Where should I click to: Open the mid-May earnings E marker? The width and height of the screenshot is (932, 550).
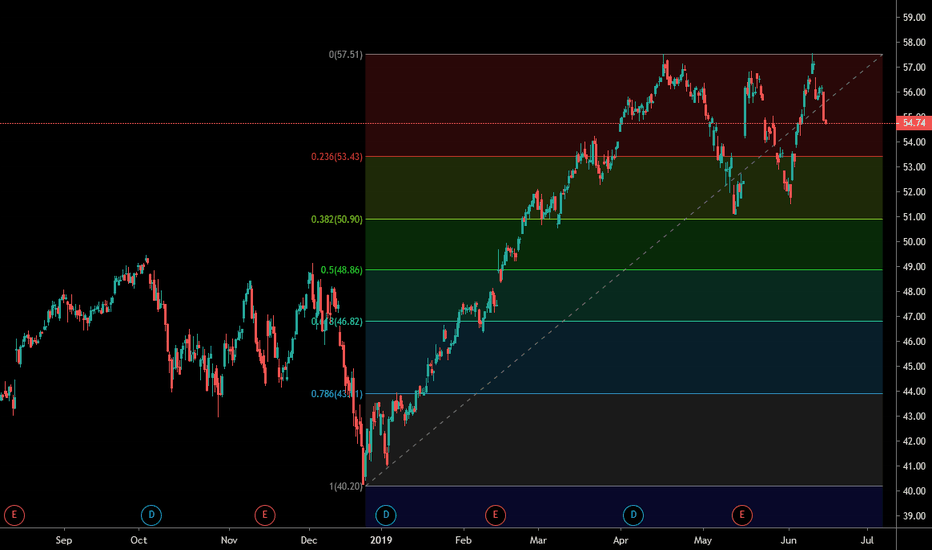point(742,515)
